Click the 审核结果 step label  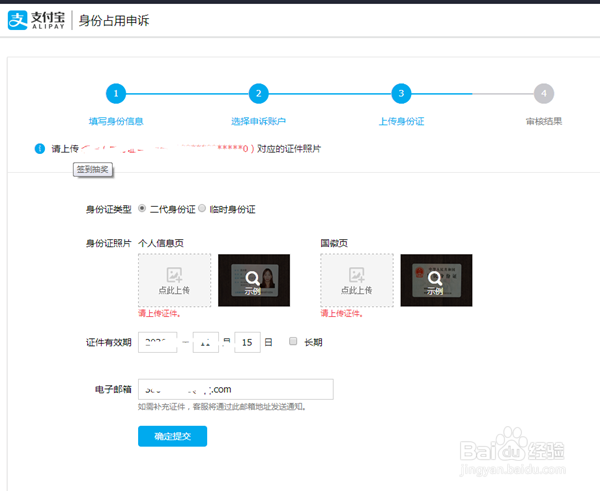point(544,121)
